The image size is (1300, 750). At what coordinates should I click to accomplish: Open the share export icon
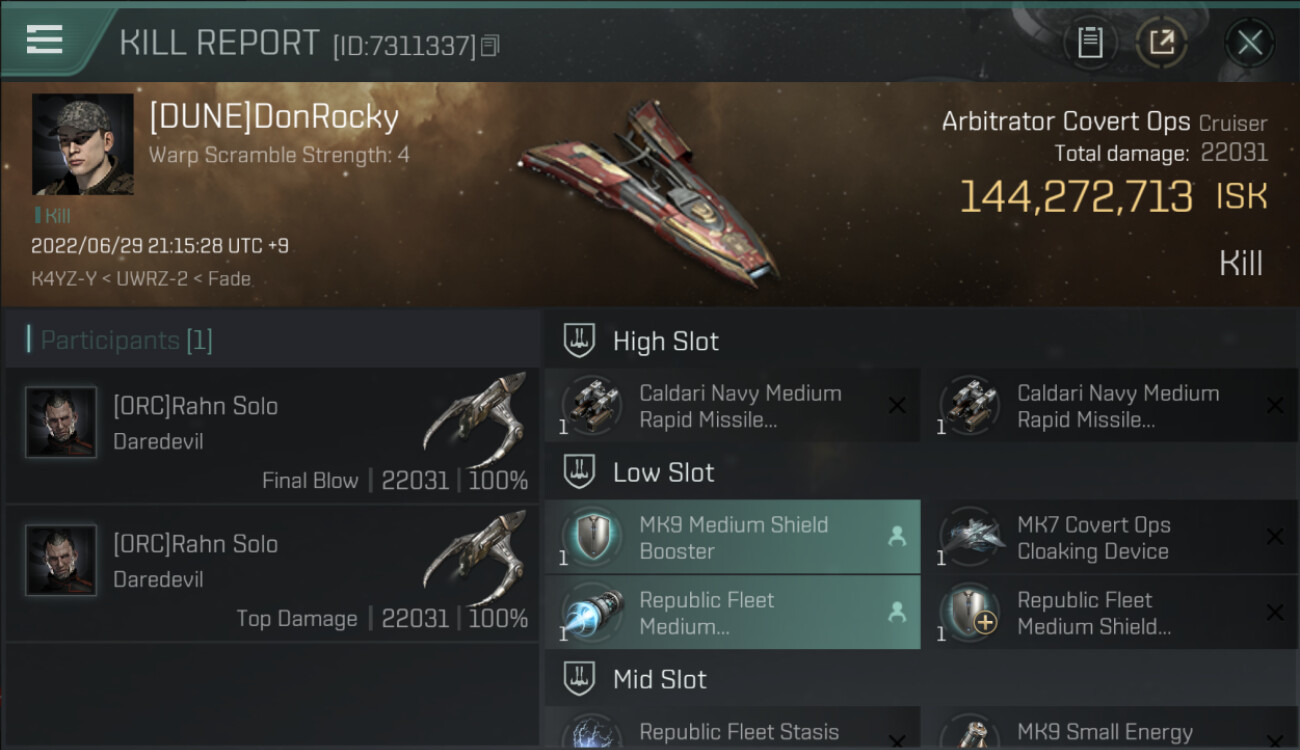point(1161,43)
